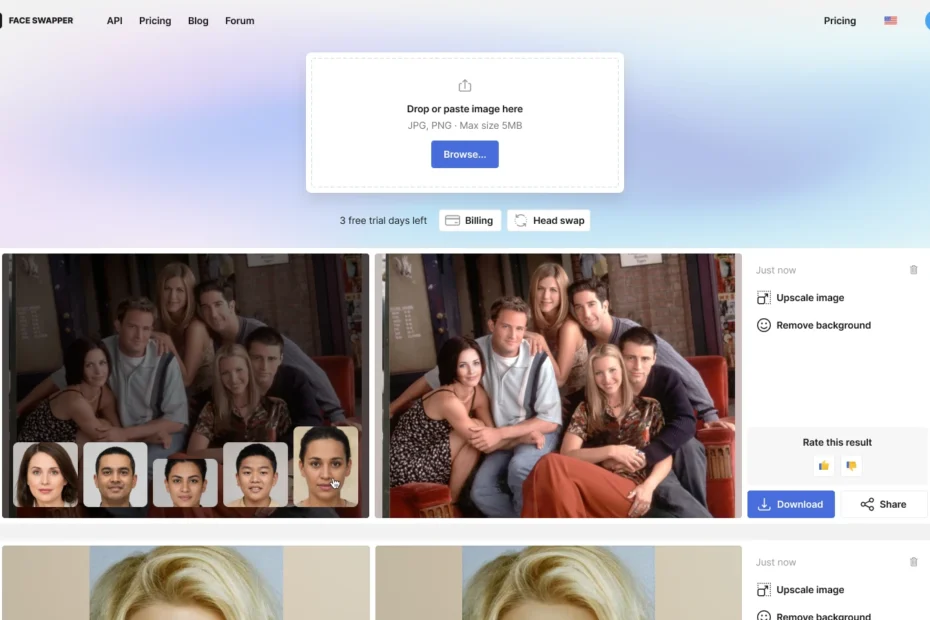
Task: Open Pricing link next to flag
Action: pos(839,21)
